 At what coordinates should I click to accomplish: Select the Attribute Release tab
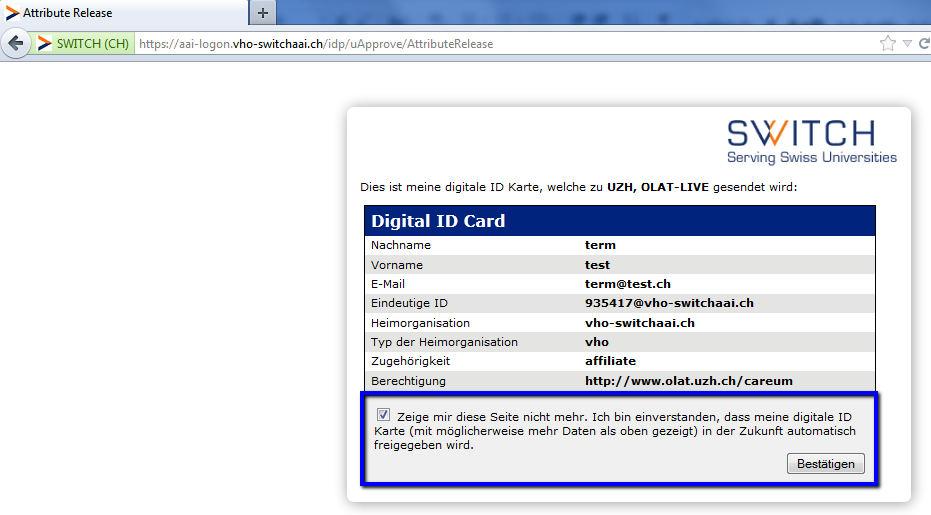point(124,13)
